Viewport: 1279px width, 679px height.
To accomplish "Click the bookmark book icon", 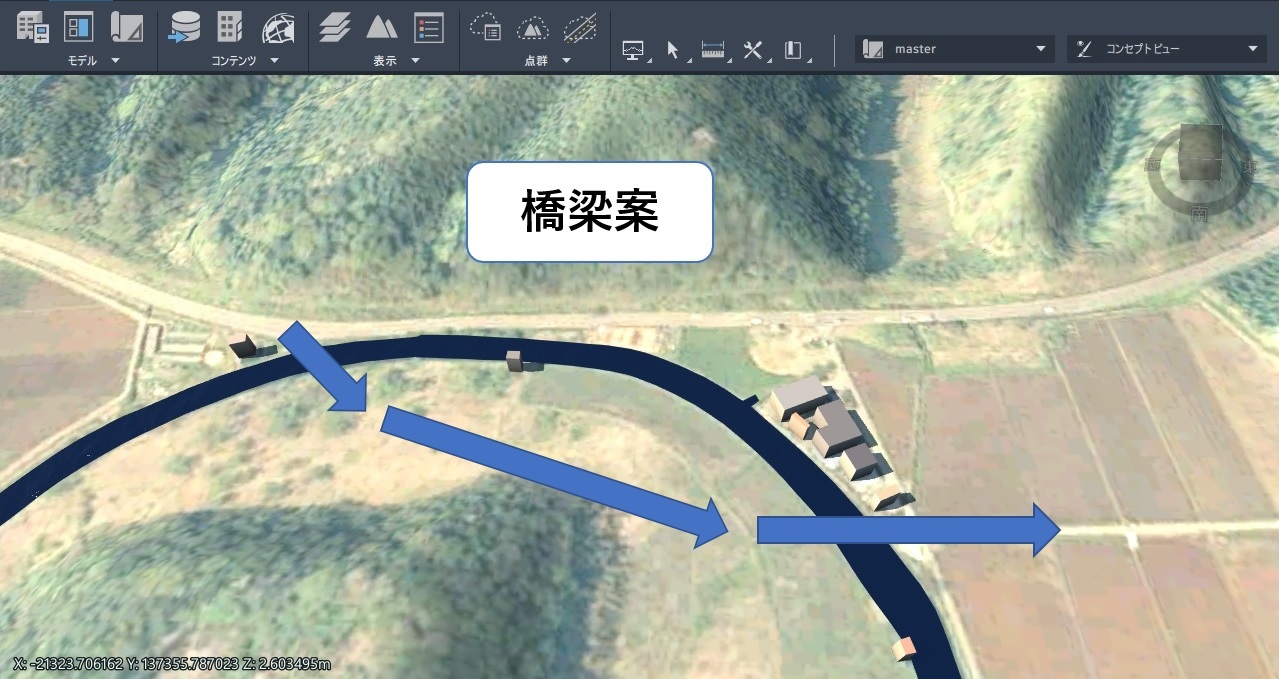I will tap(794, 50).
